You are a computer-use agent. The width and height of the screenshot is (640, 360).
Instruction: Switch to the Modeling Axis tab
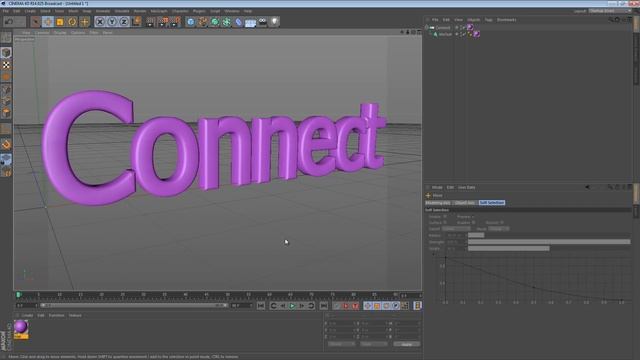click(438, 202)
